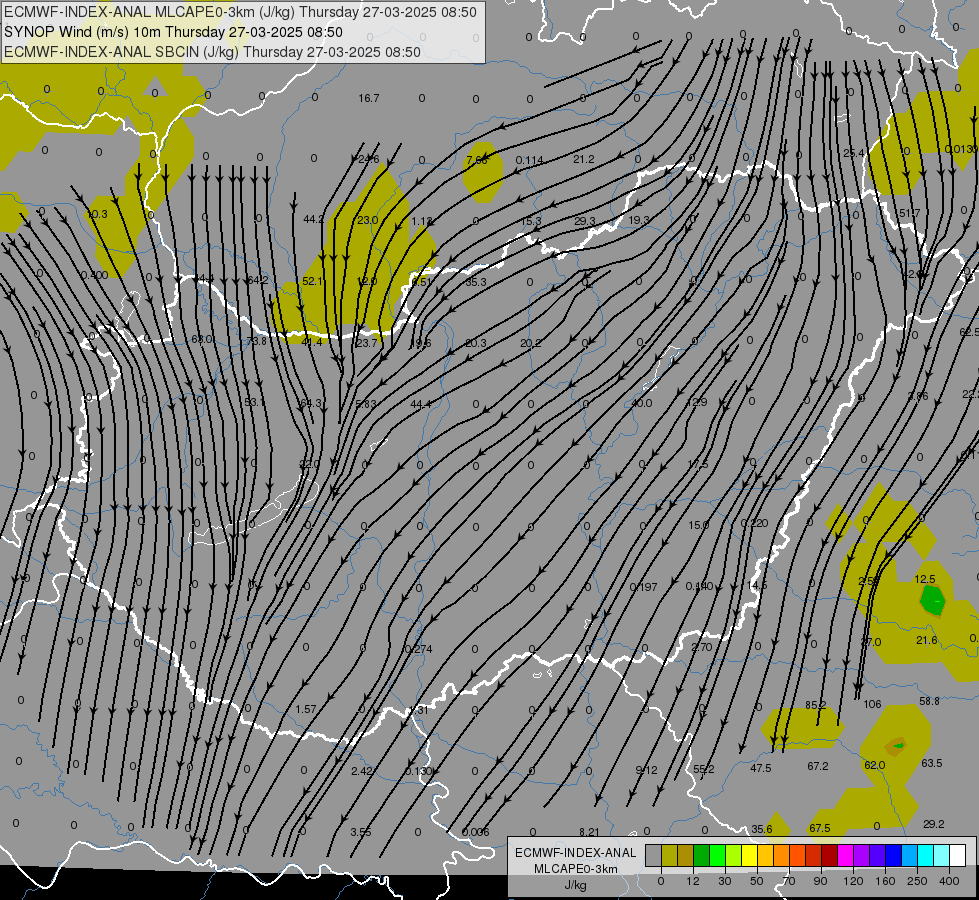Image resolution: width=979 pixels, height=900 pixels.
Task: Click the white legend swatch at far right
Action: [x=958, y=855]
